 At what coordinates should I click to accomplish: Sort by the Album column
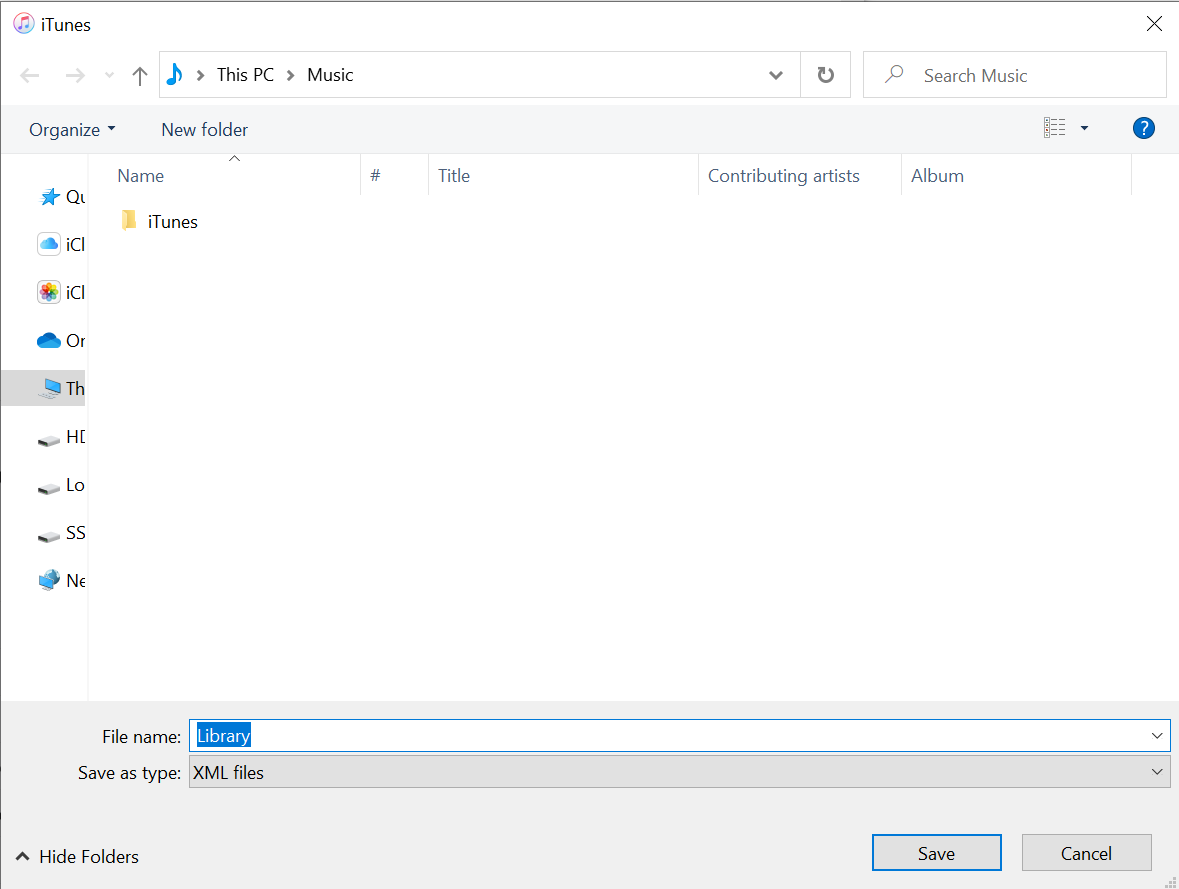click(937, 175)
